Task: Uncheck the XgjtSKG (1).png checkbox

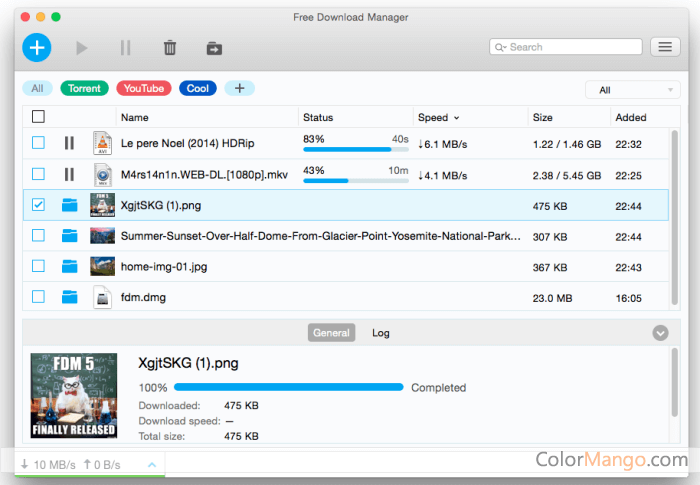Action: [x=38, y=205]
